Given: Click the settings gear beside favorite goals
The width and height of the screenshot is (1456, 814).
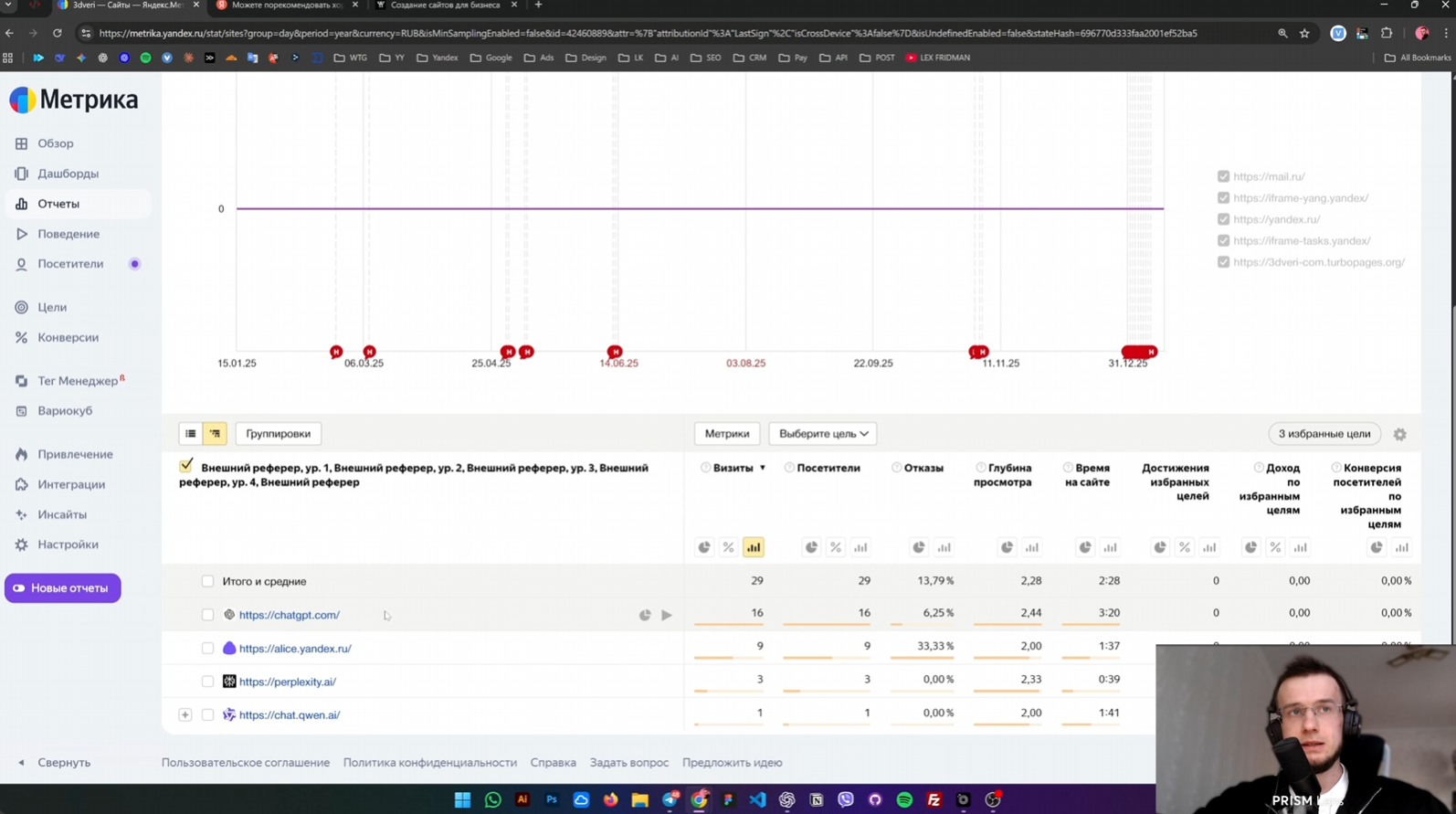Looking at the screenshot, I should point(1399,435).
